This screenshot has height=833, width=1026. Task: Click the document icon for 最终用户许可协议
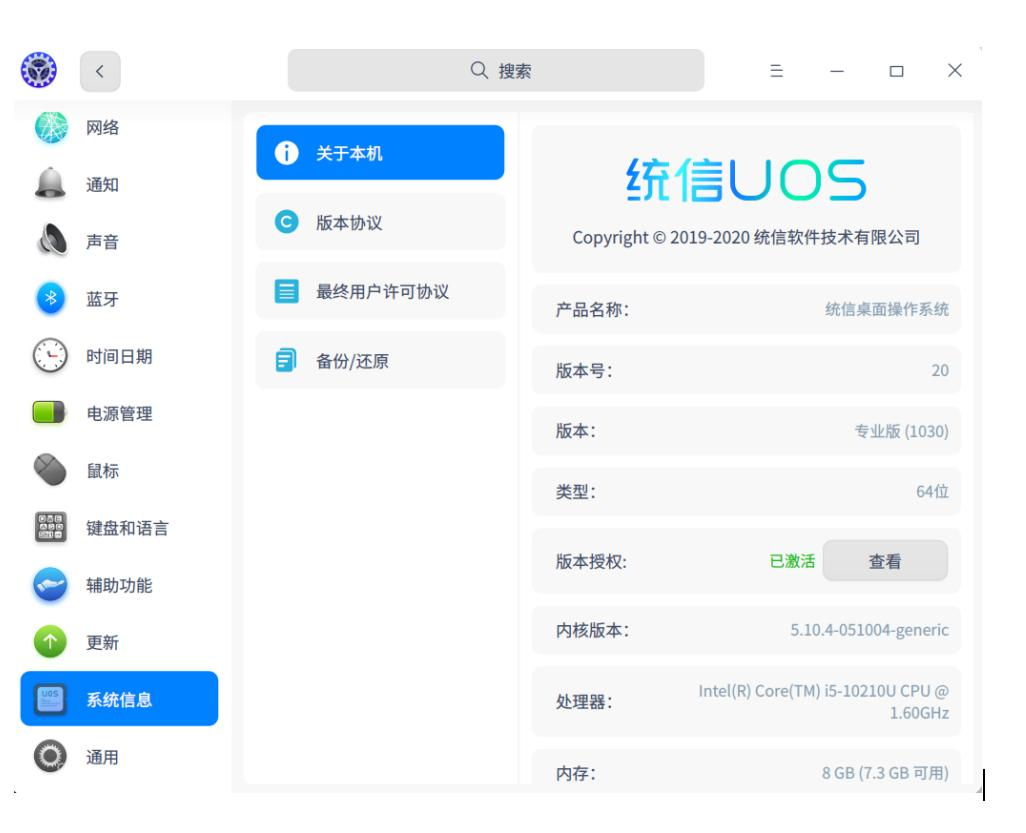click(286, 291)
